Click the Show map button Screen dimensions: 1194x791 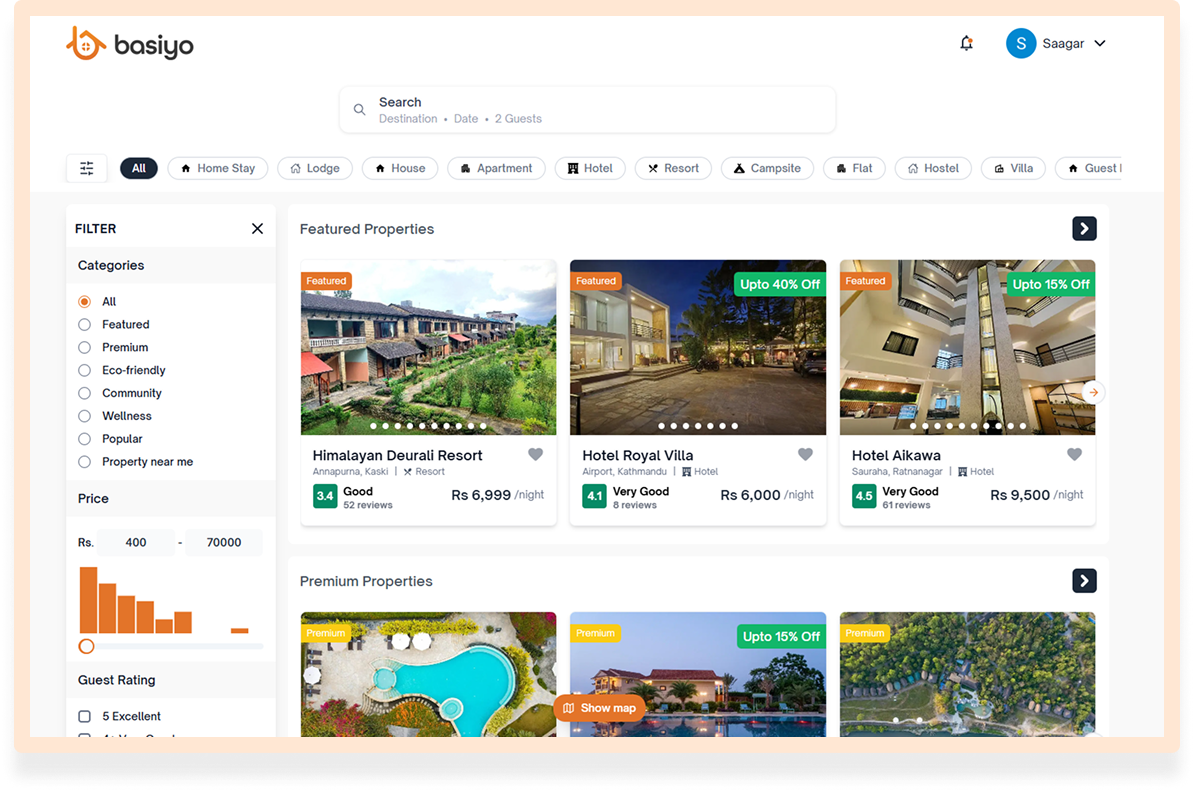[x=599, y=708]
